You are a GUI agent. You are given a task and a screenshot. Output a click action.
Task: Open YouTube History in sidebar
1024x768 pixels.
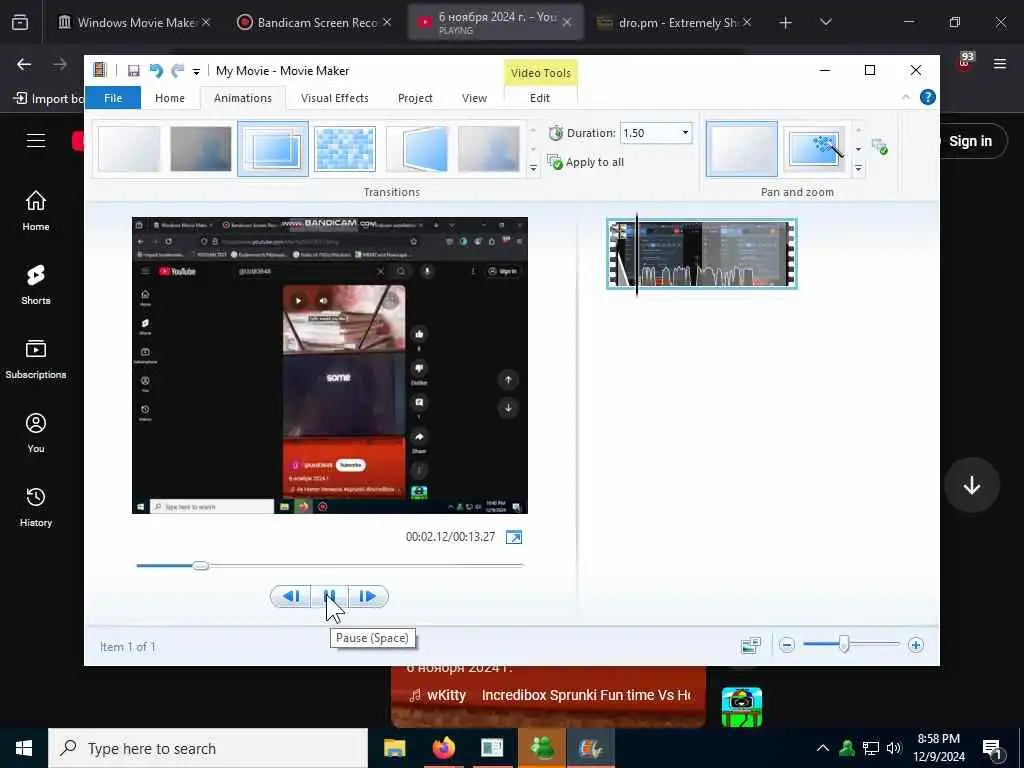pyautogui.click(x=36, y=507)
